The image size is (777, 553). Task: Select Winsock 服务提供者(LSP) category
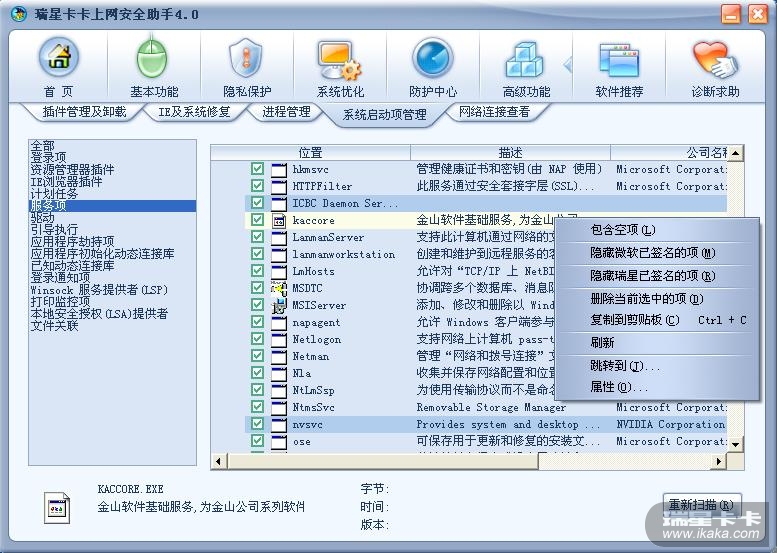click(x=99, y=290)
